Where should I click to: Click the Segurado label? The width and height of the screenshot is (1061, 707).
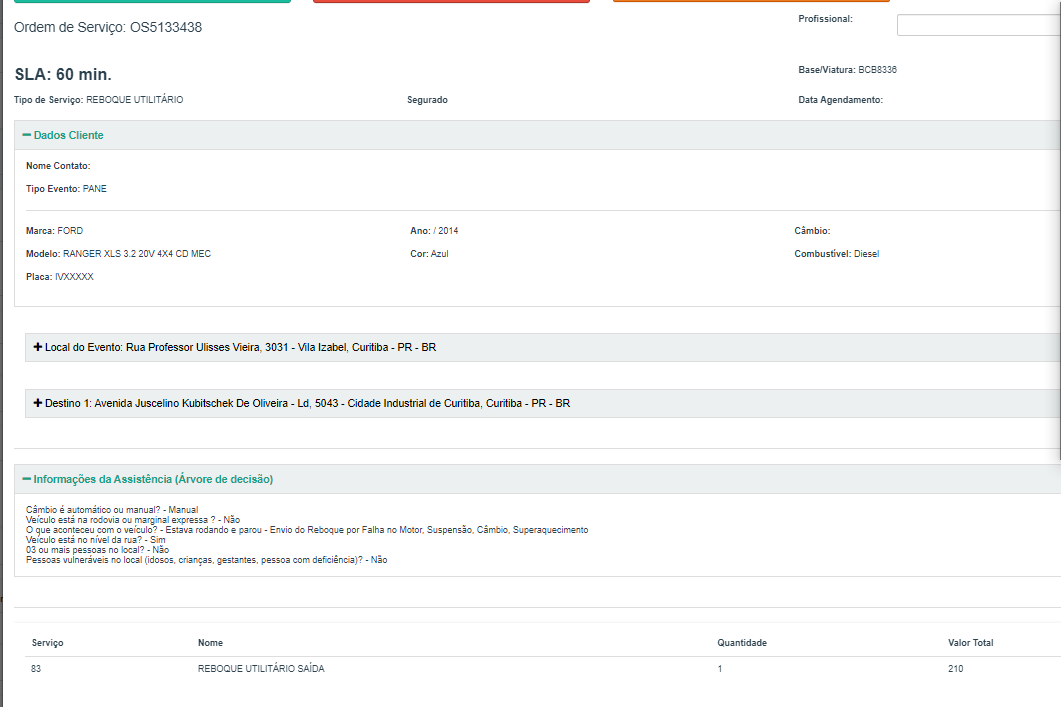427,100
